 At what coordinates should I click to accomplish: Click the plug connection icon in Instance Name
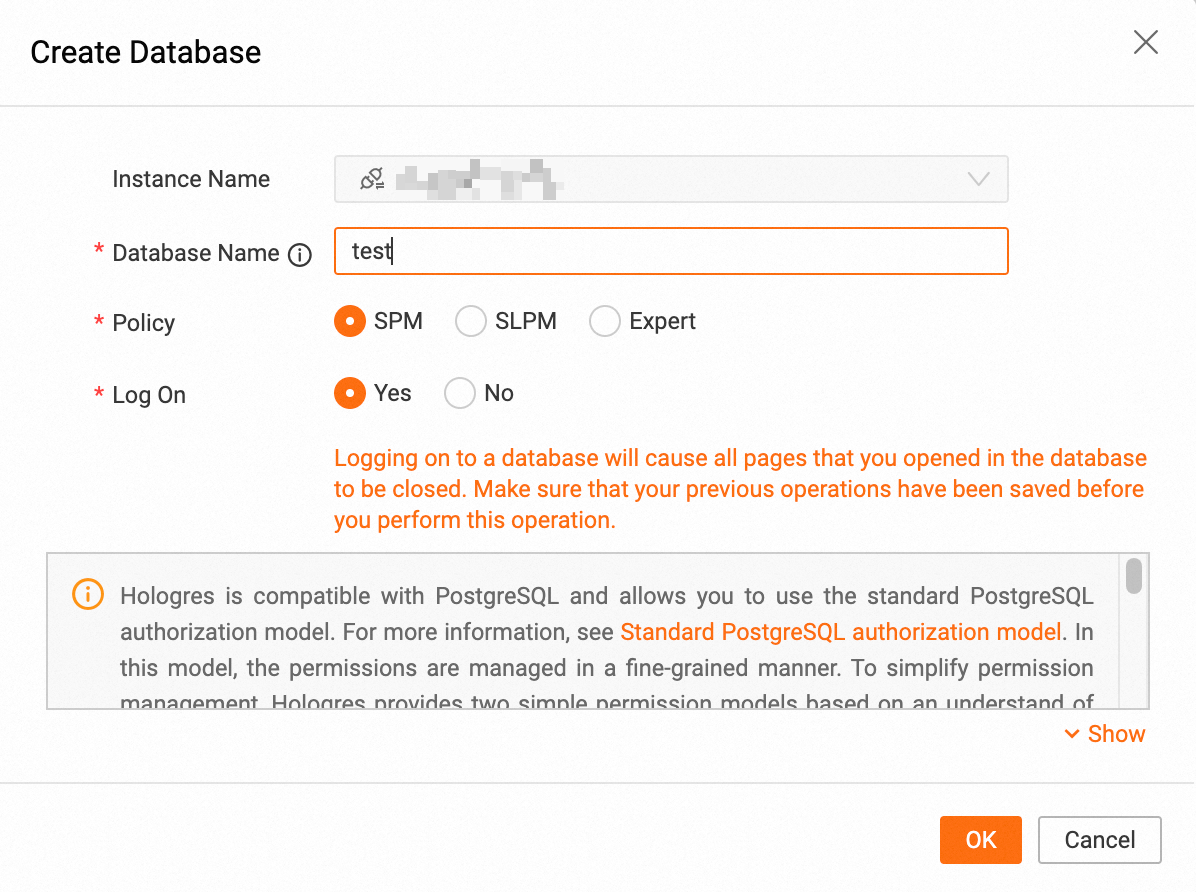pos(372,180)
